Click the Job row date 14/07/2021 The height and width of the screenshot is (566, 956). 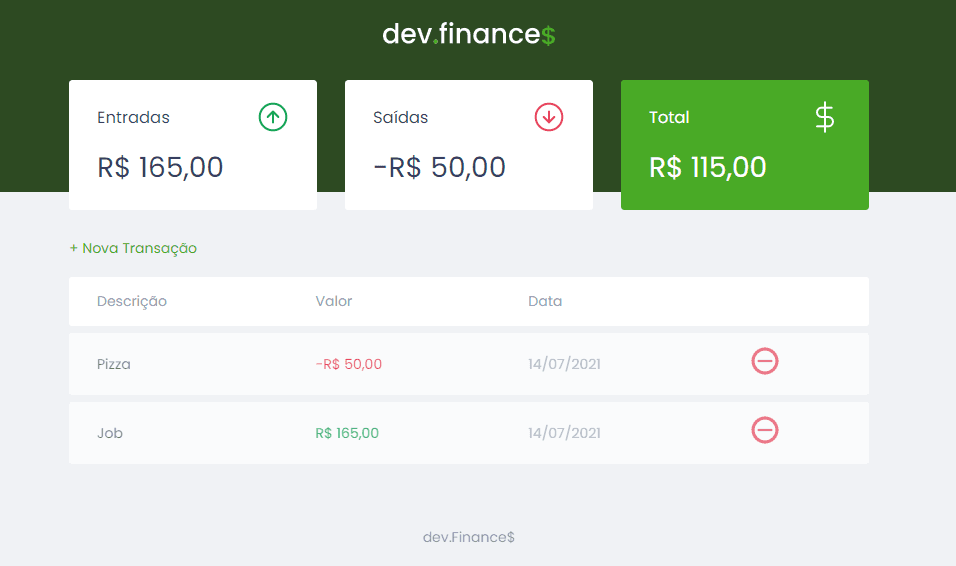[x=564, y=433]
